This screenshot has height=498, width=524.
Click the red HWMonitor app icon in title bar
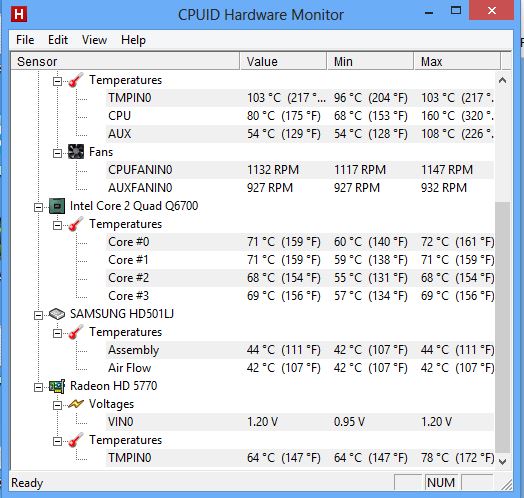point(19,14)
